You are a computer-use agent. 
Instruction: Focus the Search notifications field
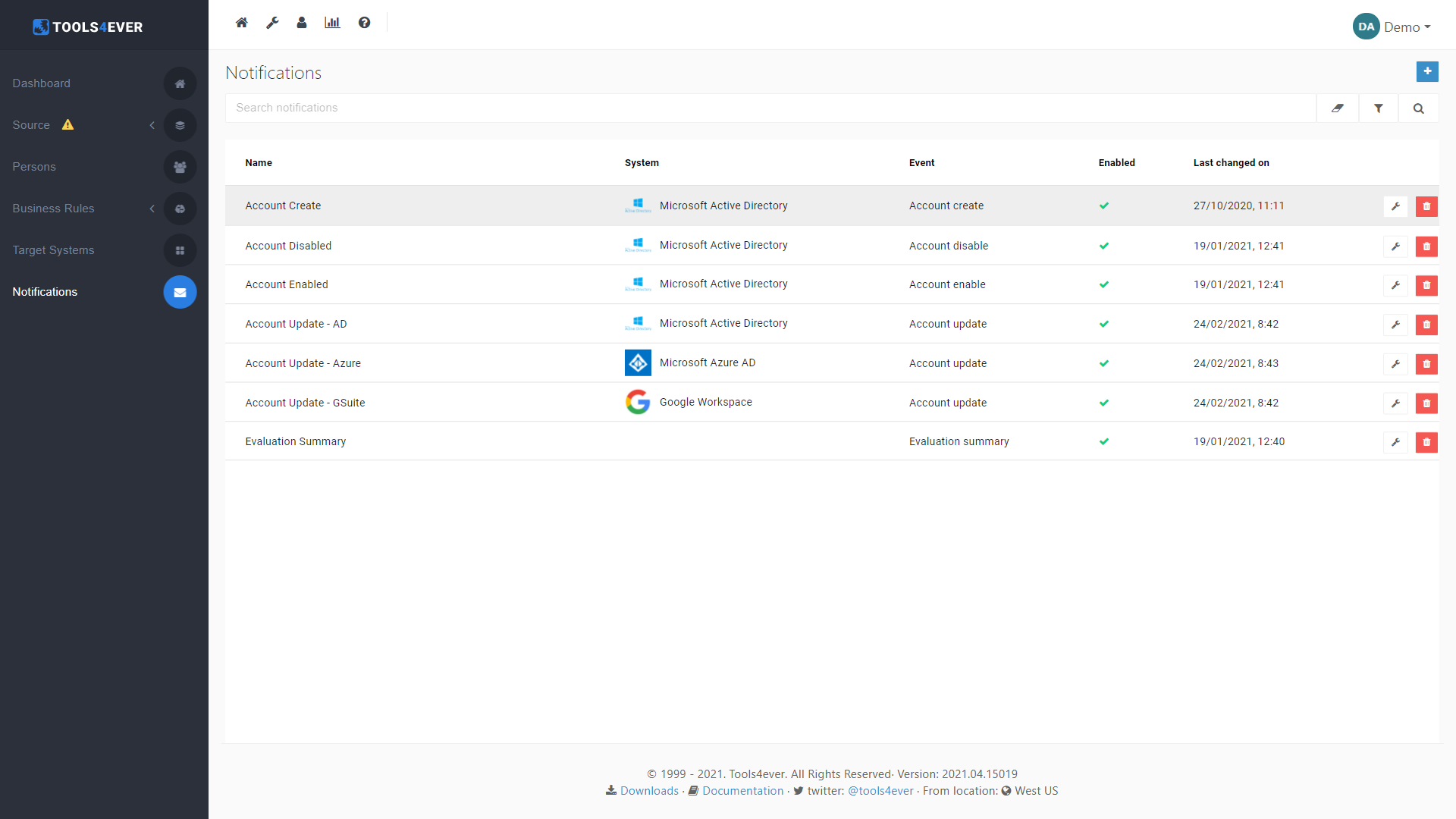(770, 108)
